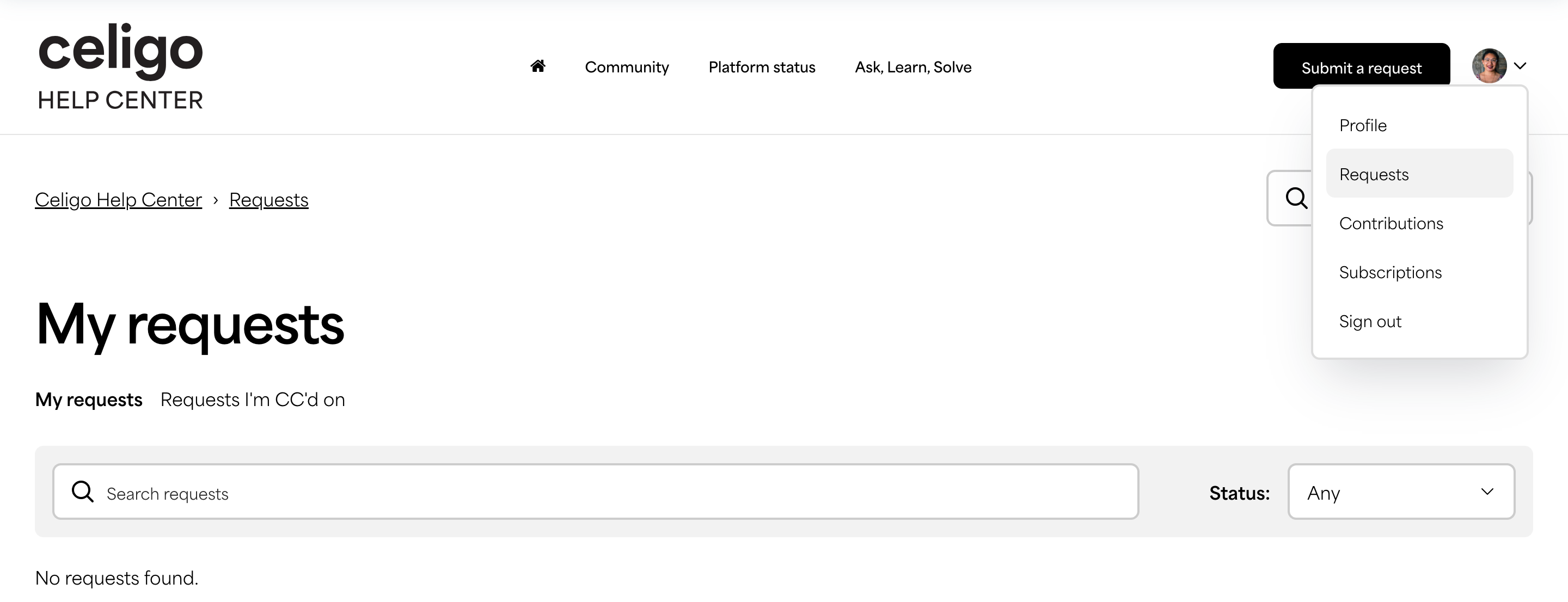Click the top-right search magnifier icon
Image resolution: width=1568 pixels, height=602 pixels.
click(1296, 198)
